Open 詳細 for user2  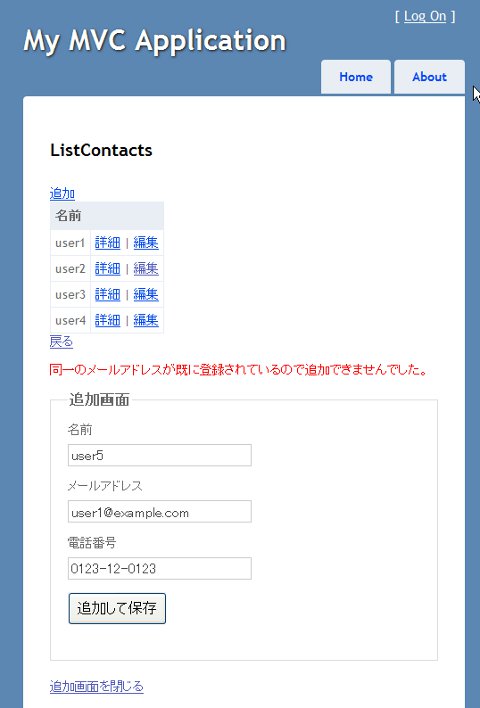[x=107, y=268]
